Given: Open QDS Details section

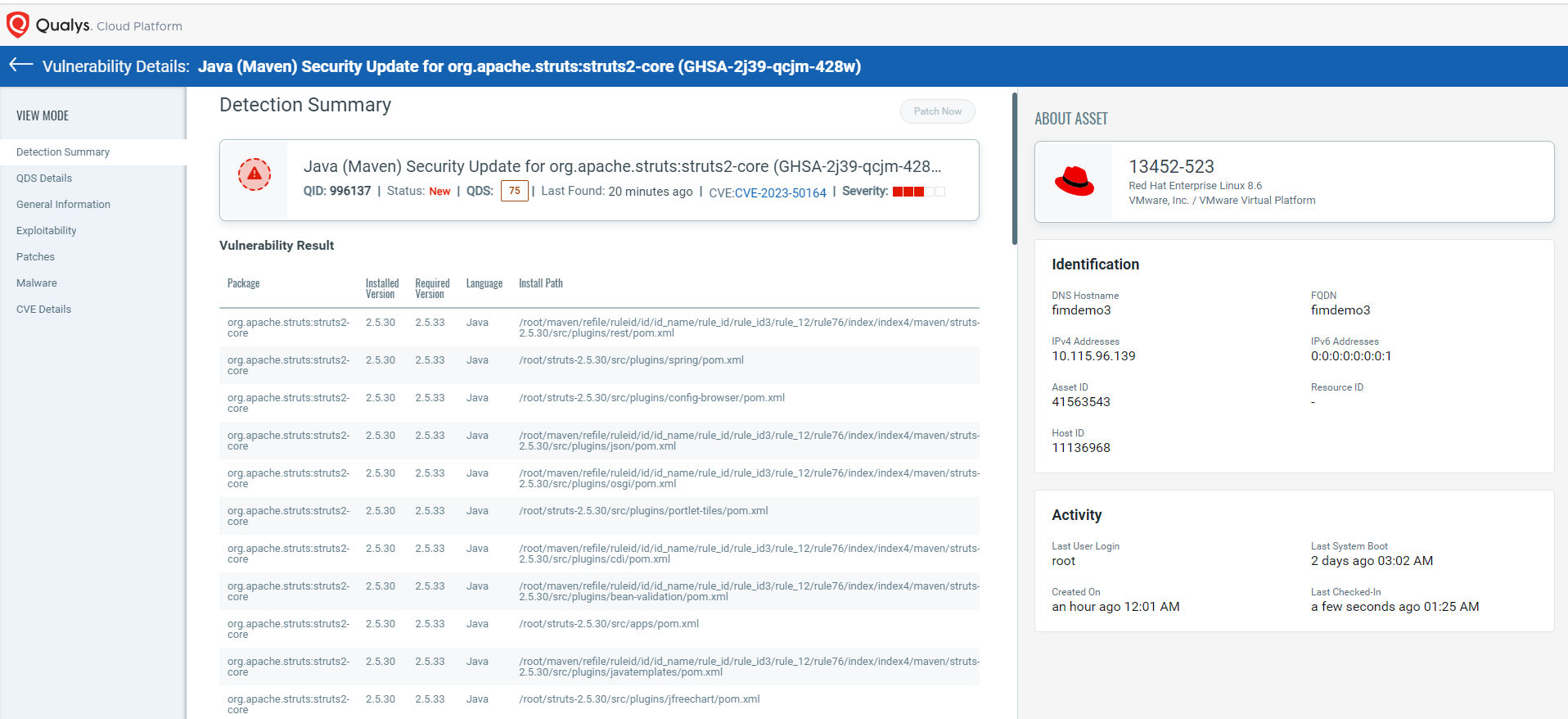Looking at the screenshot, I should point(44,179).
